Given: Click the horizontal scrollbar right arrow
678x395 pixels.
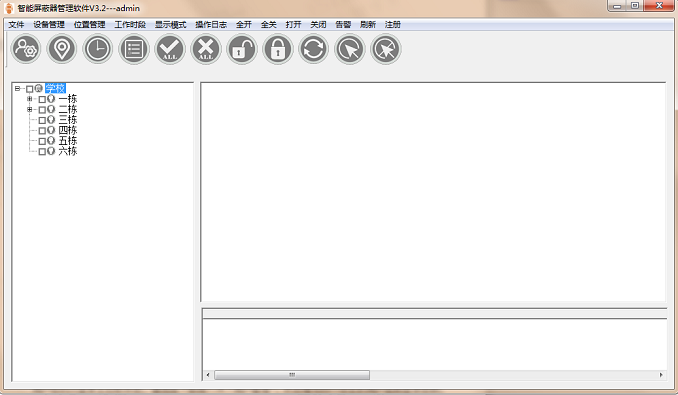Looking at the screenshot, I should (x=661, y=375).
